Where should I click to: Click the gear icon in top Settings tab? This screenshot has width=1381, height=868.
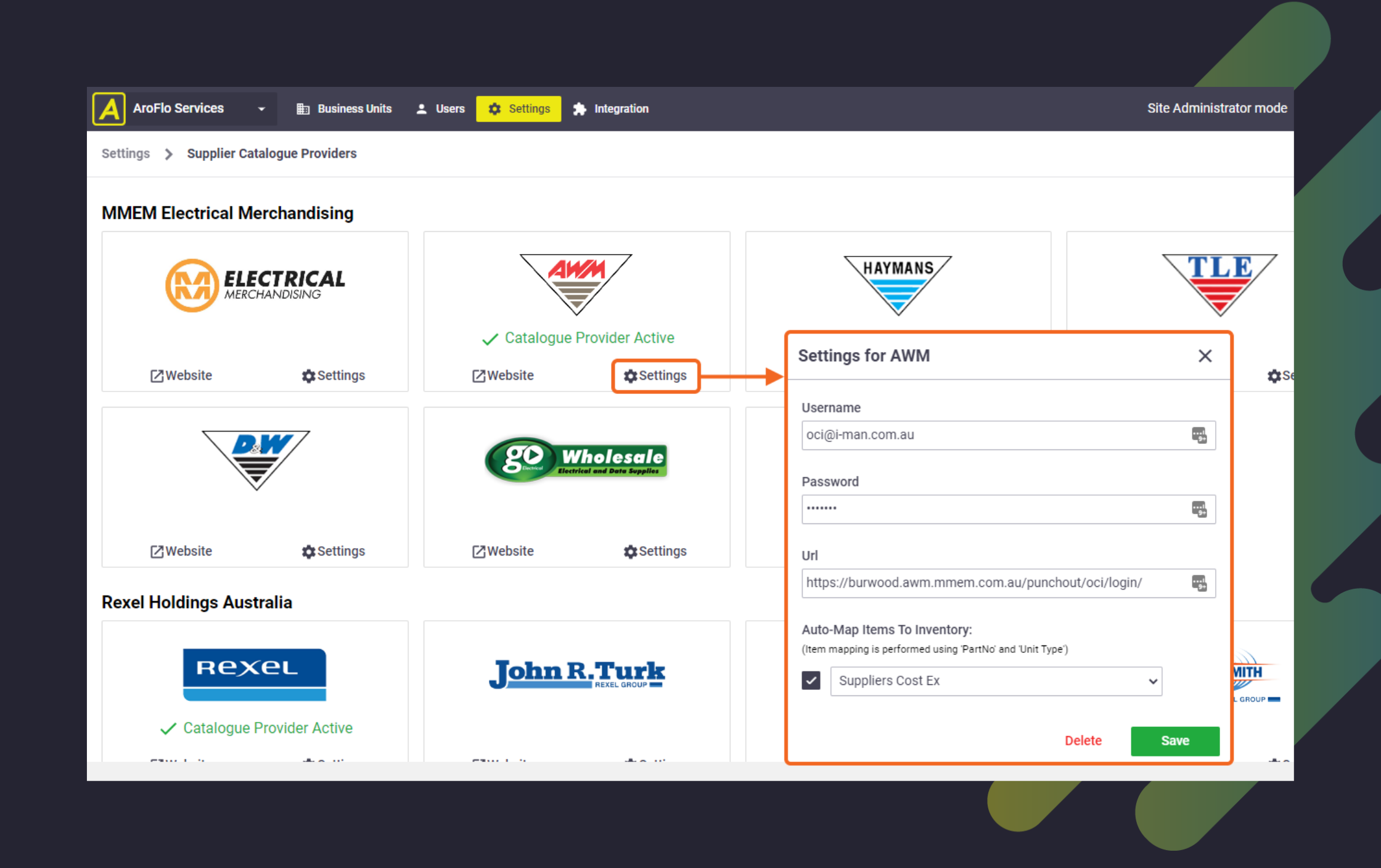pos(494,109)
